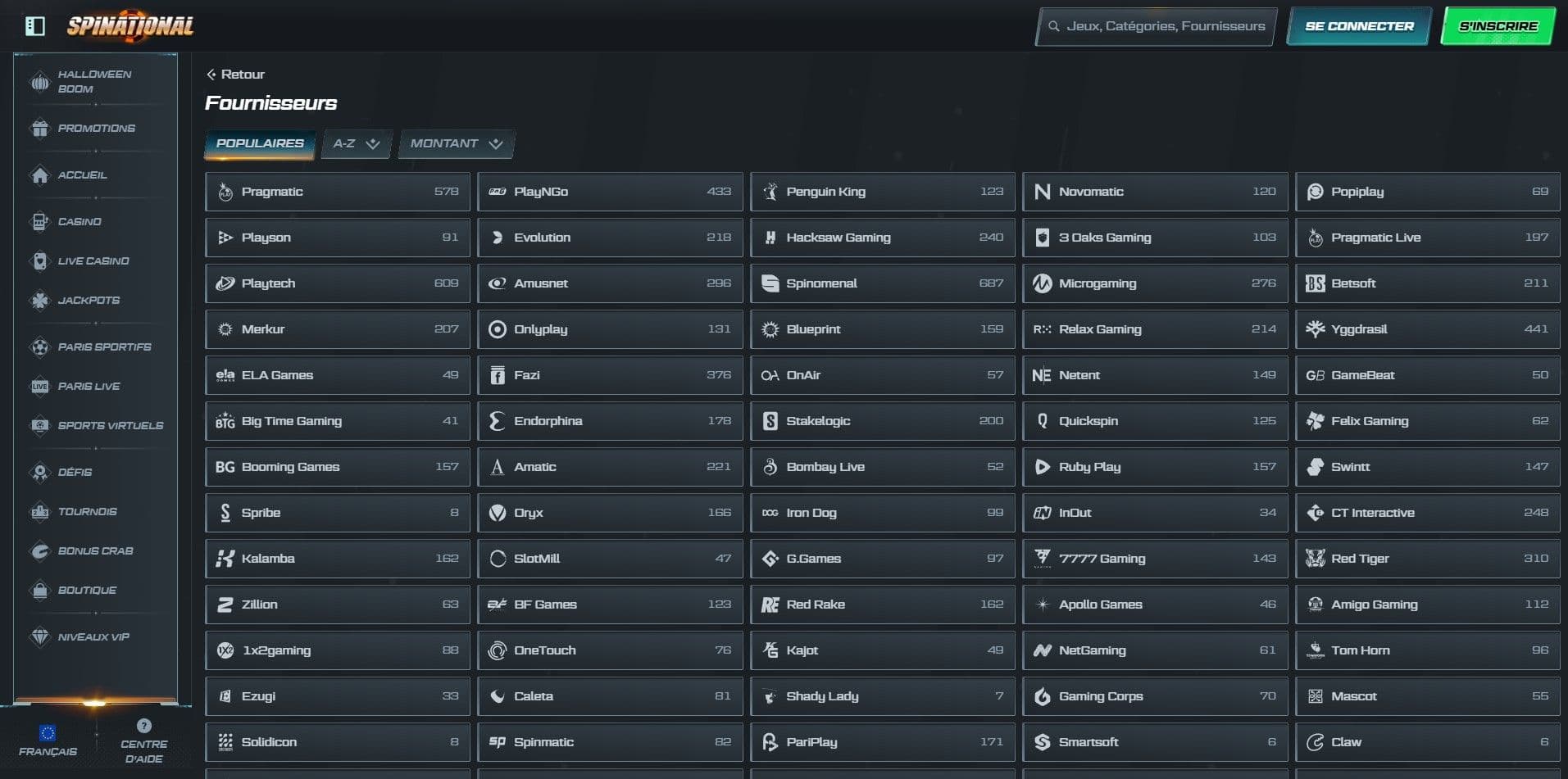Click the Spinational logo

pos(130,26)
